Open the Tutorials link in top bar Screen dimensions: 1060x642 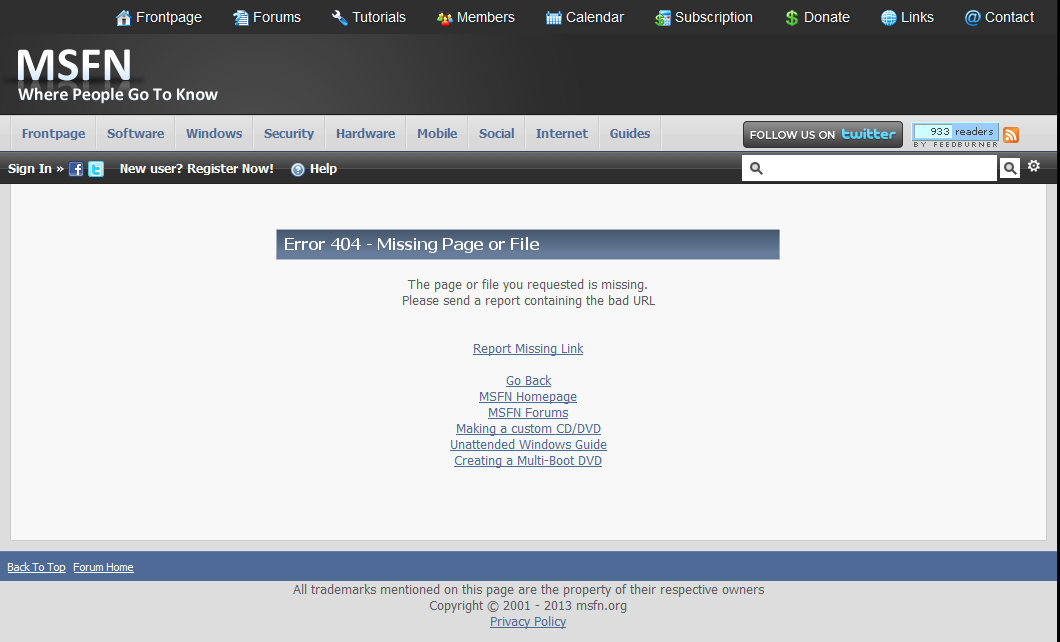pyautogui.click(x=379, y=18)
